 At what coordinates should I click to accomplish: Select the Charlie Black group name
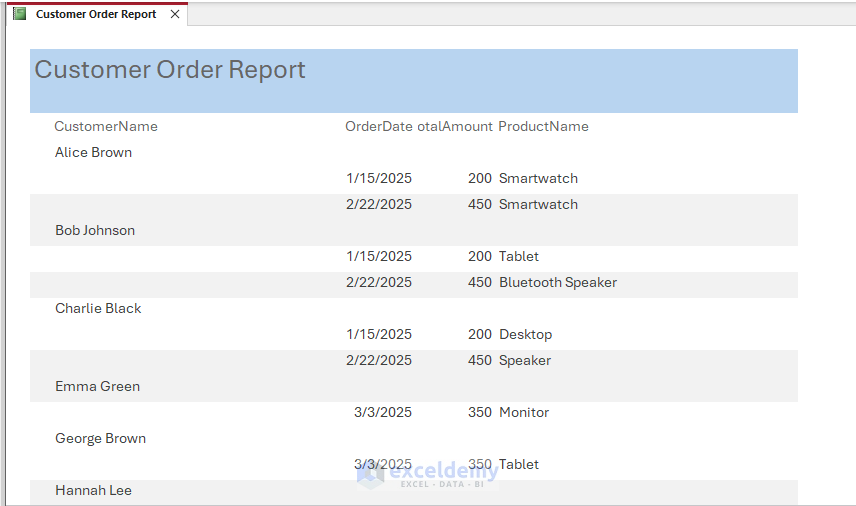tap(98, 308)
